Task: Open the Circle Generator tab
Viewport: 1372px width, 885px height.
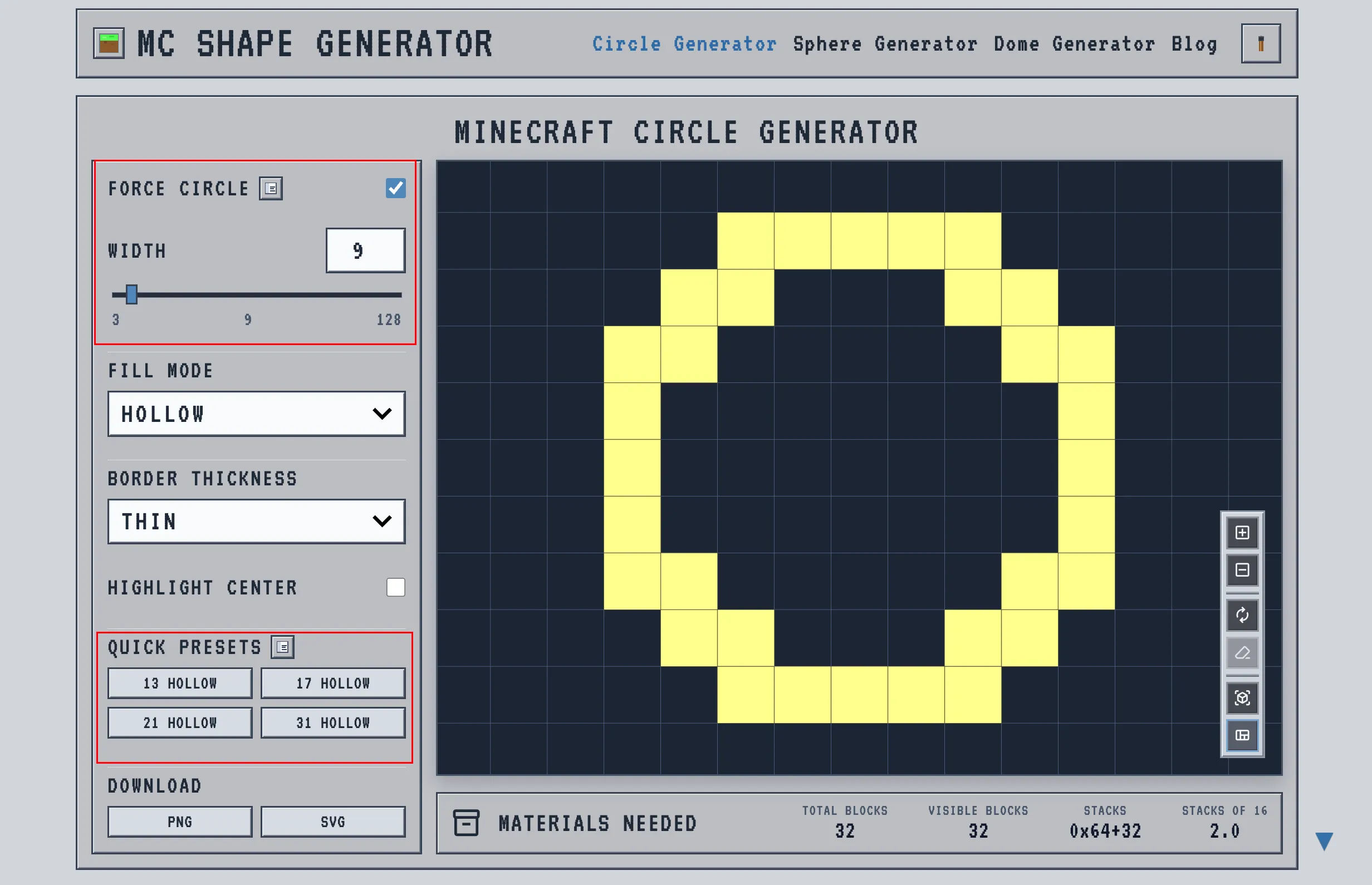Action: click(x=684, y=43)
